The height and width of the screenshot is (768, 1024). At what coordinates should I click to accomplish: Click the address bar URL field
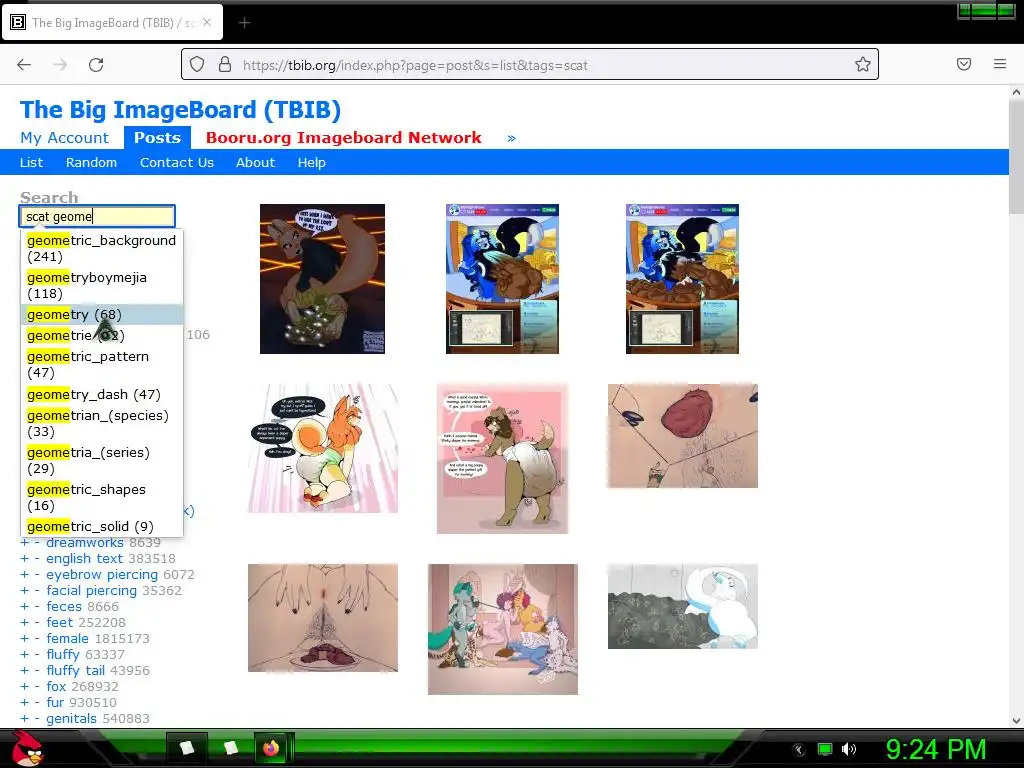pyautogui.click(x=529, y=65)
